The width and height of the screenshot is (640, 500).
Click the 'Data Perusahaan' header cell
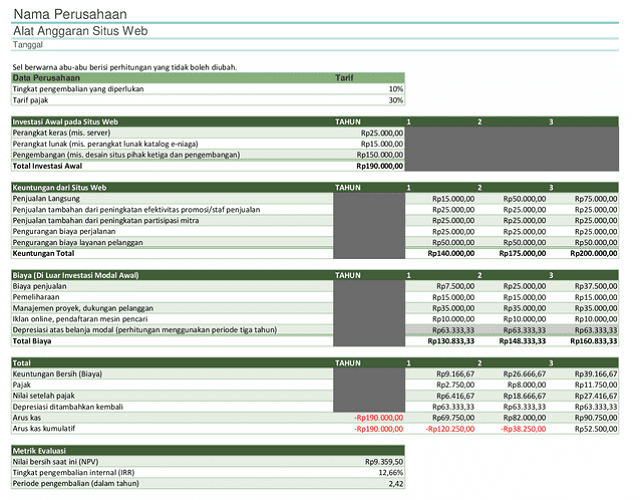click(46, 78)
